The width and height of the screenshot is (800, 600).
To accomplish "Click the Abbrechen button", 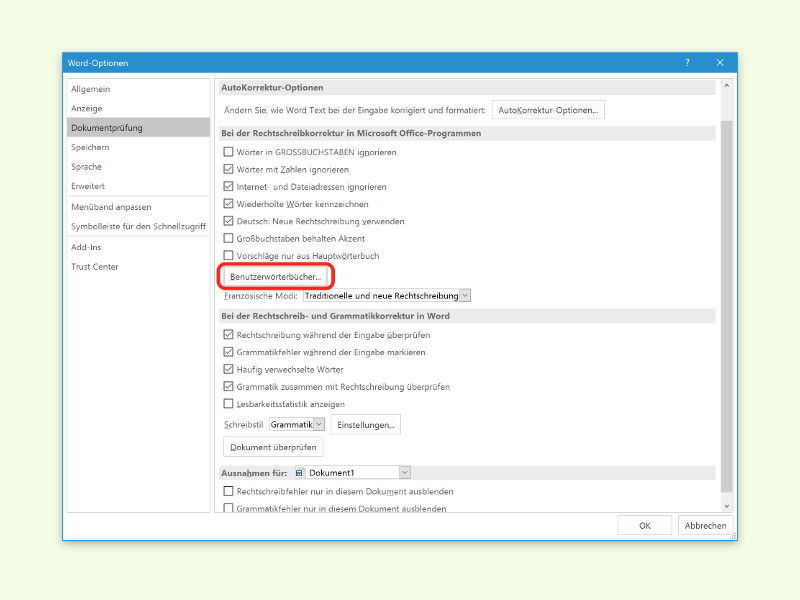I will coord(706,526).
